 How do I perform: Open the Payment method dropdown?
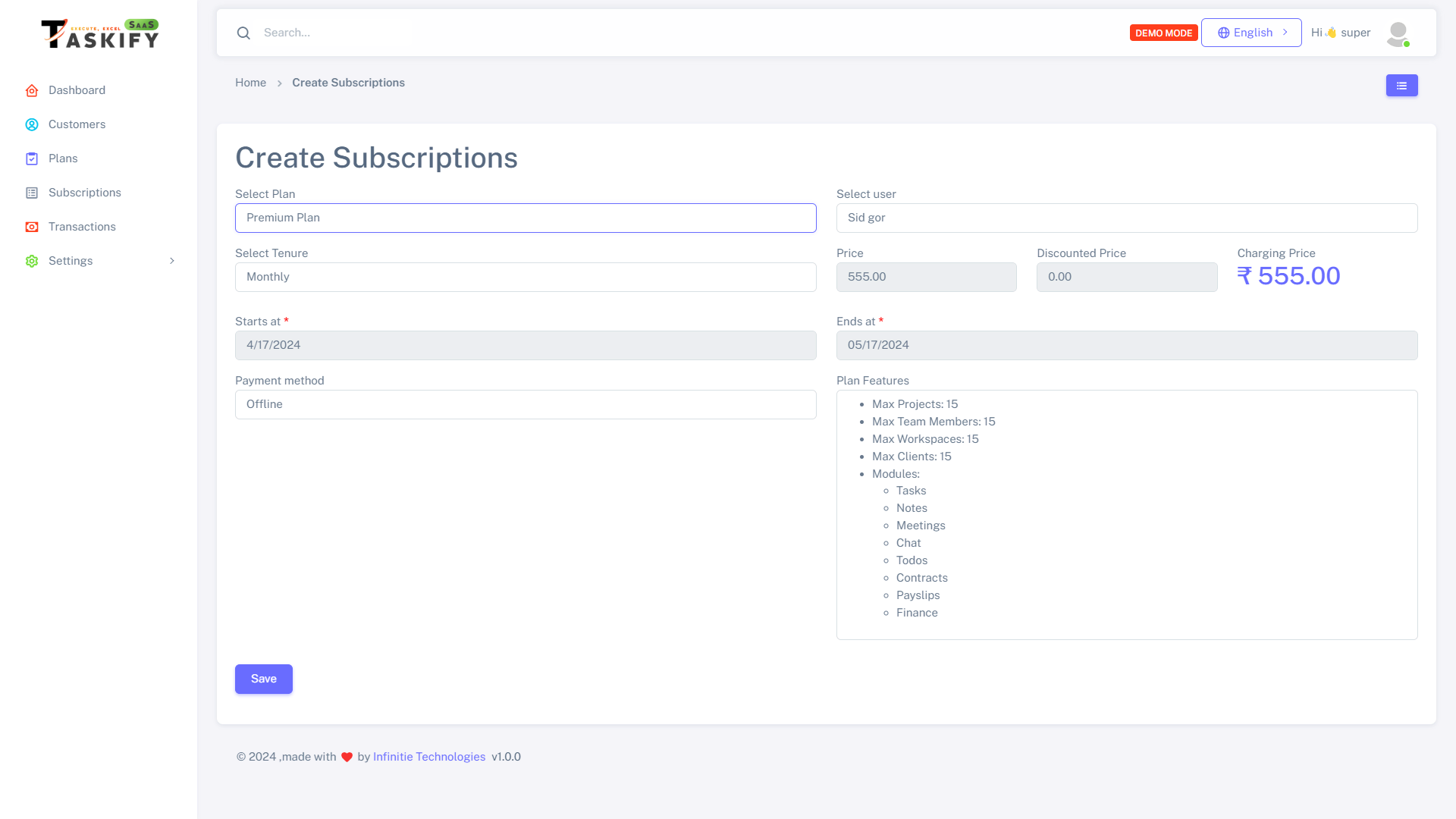click(x=526, y=405)
